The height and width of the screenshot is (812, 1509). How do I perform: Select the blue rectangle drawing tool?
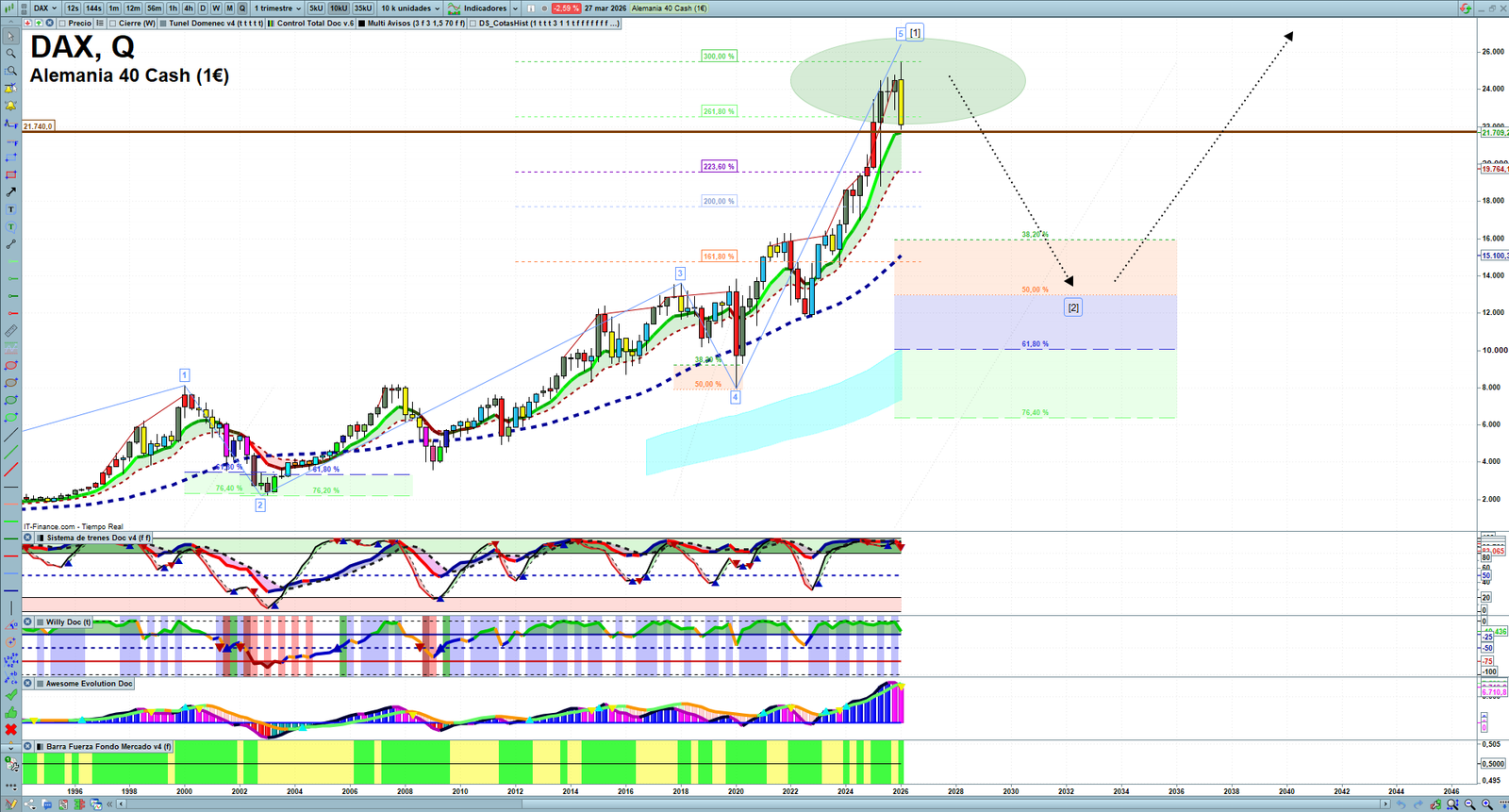pyautogui.click(x=10, y=157)
